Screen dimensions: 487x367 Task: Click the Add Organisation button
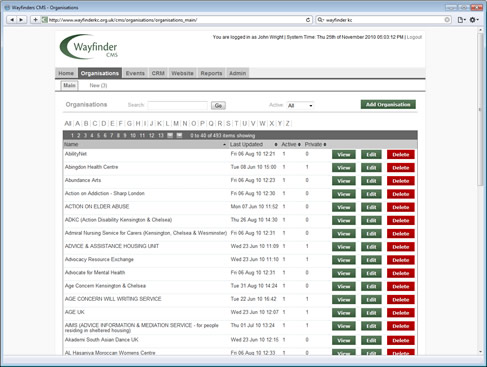pyautogui.click(x=388, y=105)
